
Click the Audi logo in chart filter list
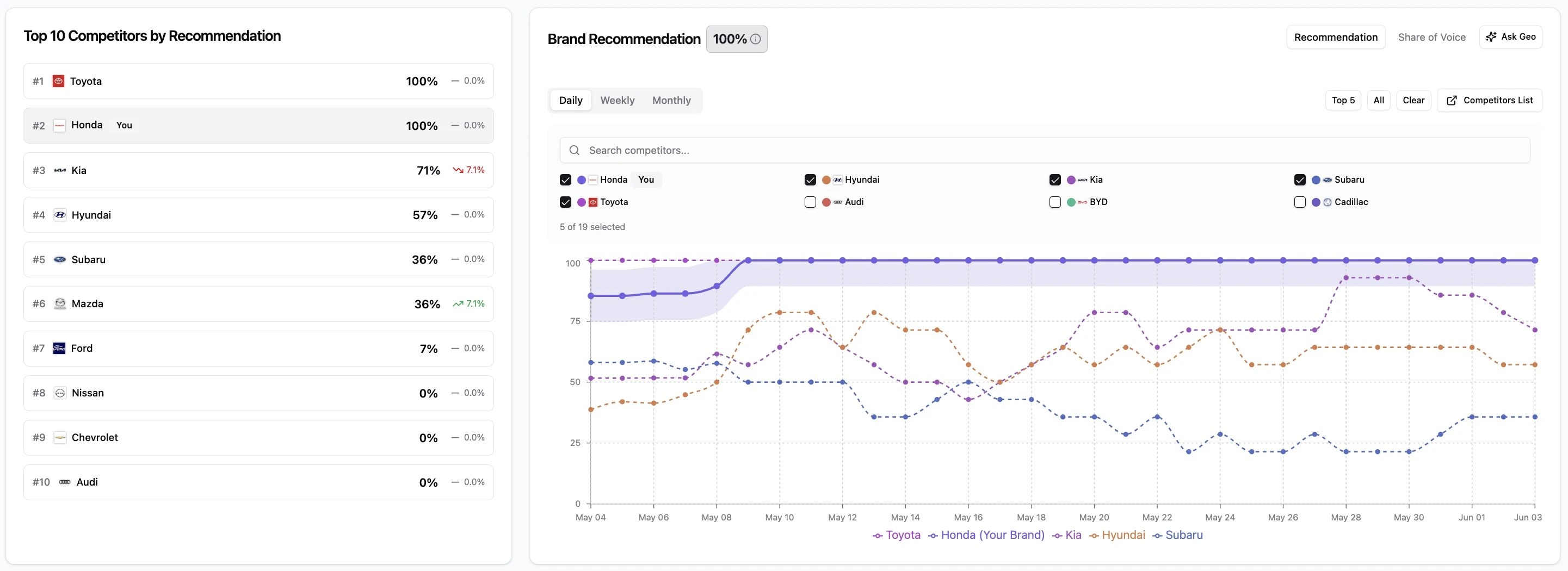(x=837, y=202)
